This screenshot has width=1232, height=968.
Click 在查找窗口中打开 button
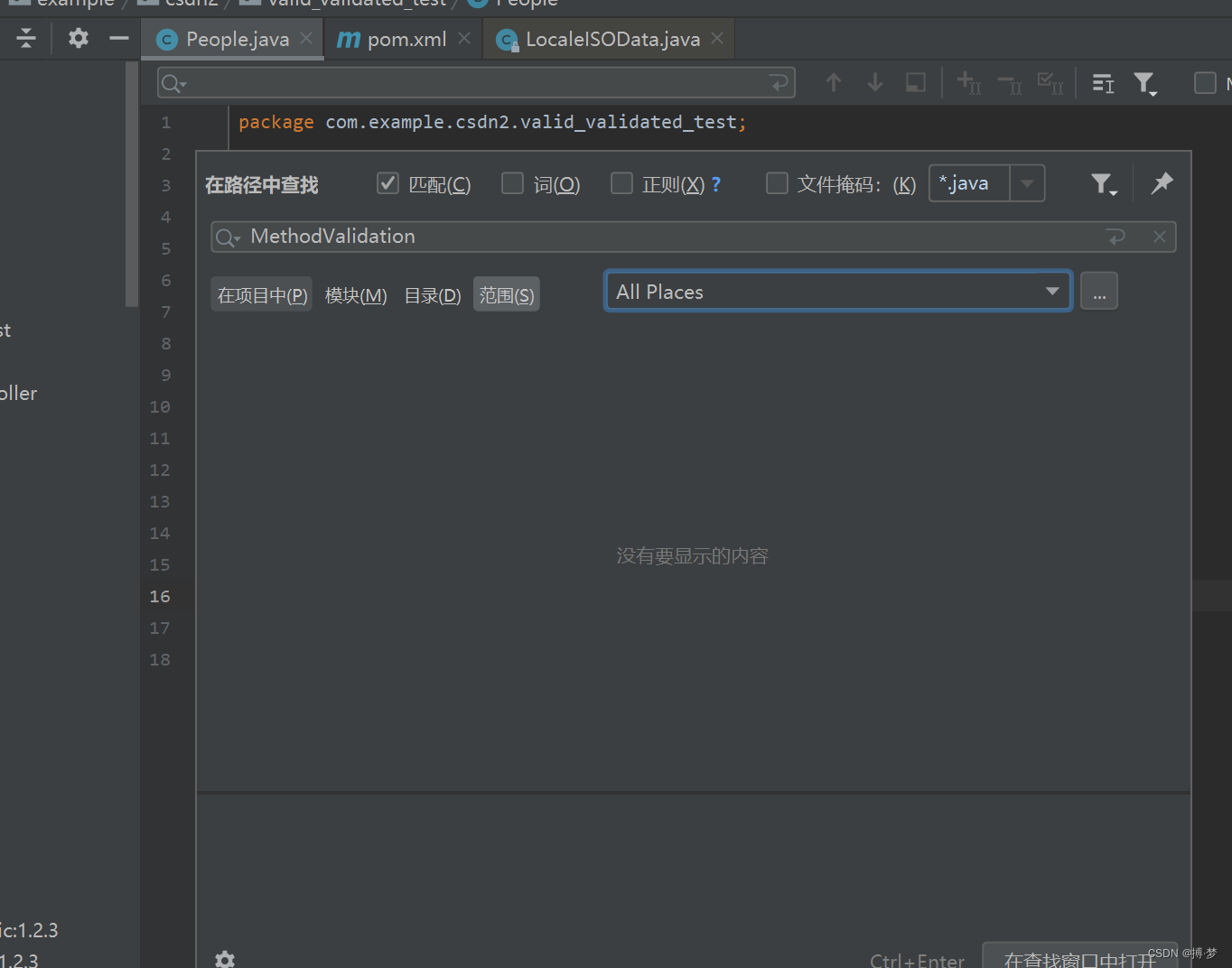[x=1080, y=957]
